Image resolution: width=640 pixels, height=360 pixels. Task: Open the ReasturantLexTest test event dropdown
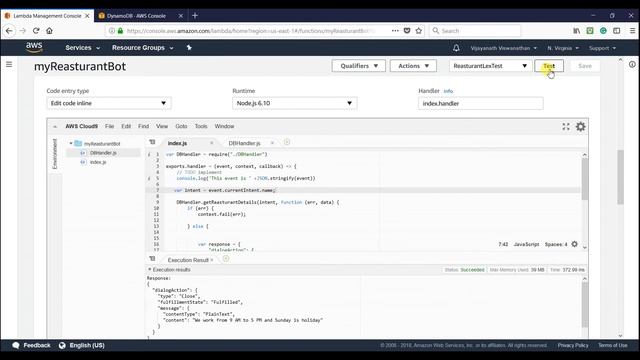click(x=491, y=66)
